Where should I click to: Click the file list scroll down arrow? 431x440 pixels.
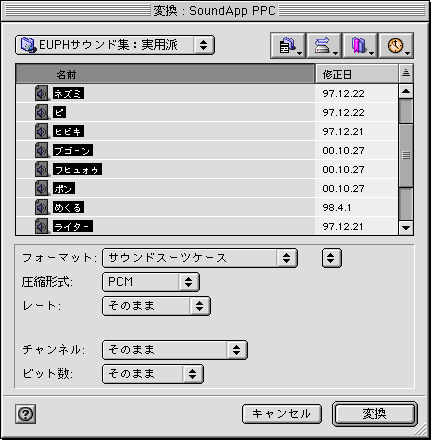coord(406,228)
